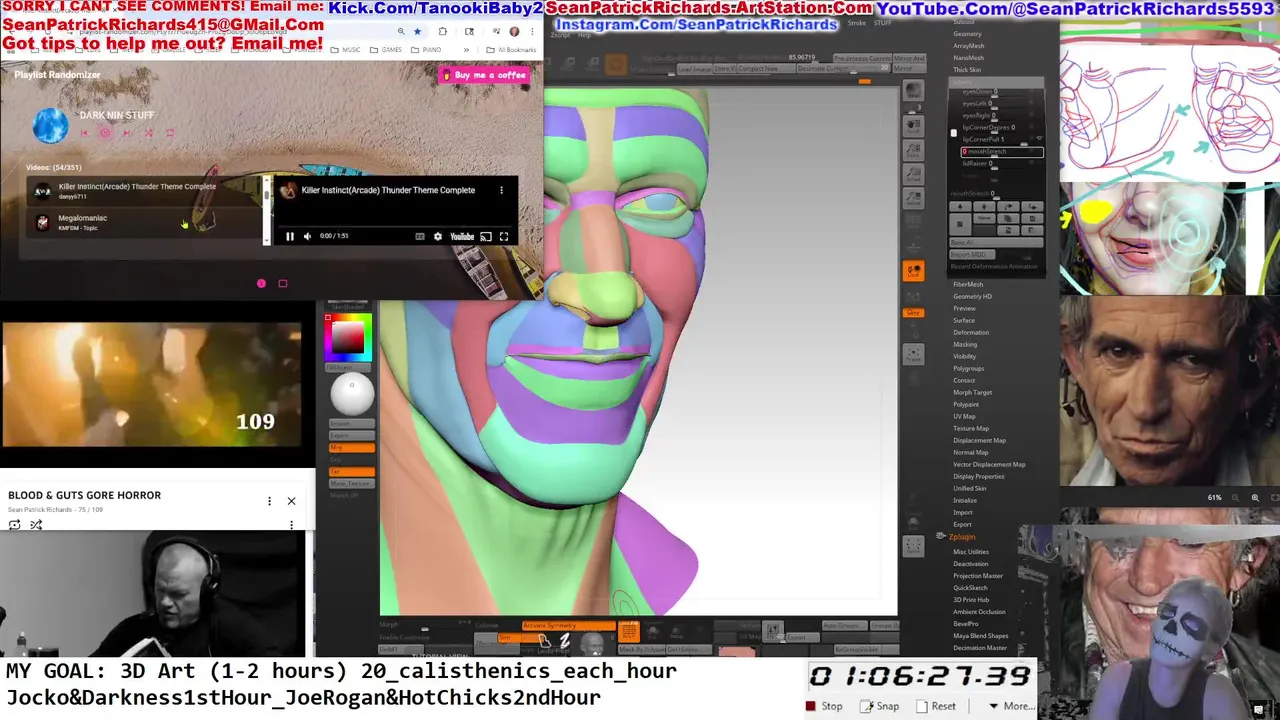Viewport: 1280px width, 720px height.
Task: Expand the Thick Skin subpalette
Action: click(967, 70)
